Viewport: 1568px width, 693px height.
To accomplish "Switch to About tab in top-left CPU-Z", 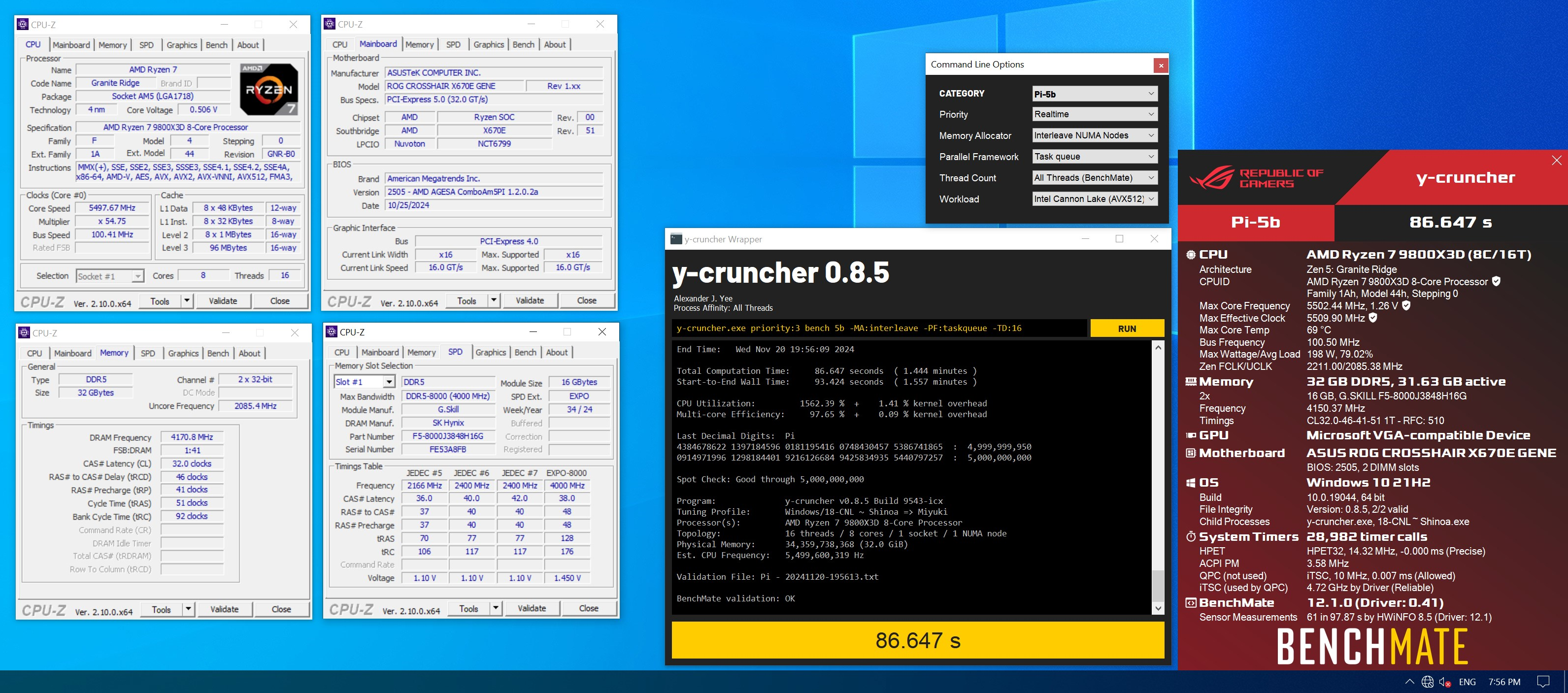I will 248,45.
